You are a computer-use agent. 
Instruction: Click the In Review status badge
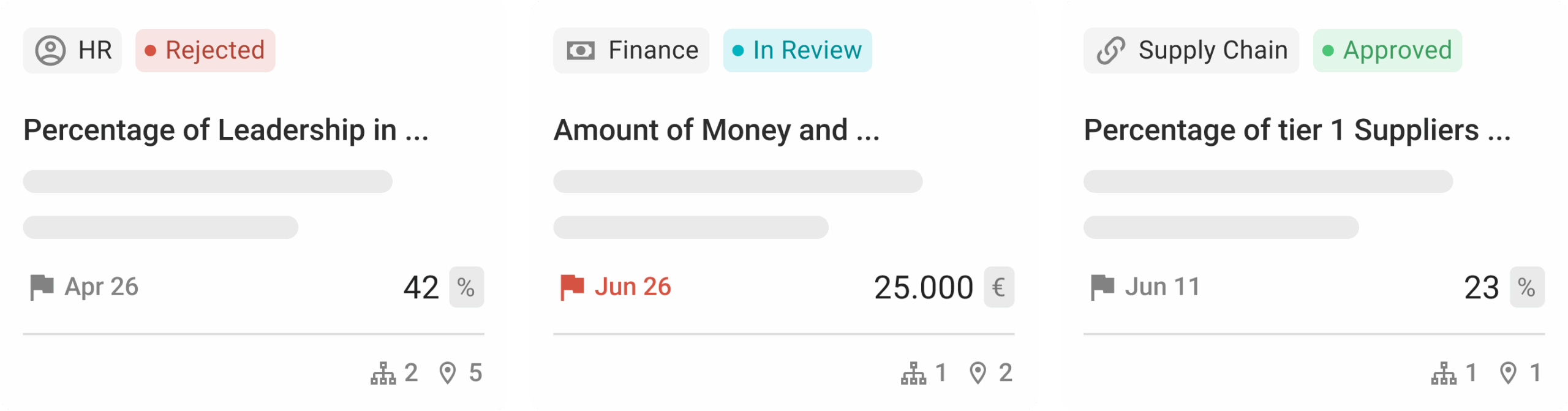[797, 50]
